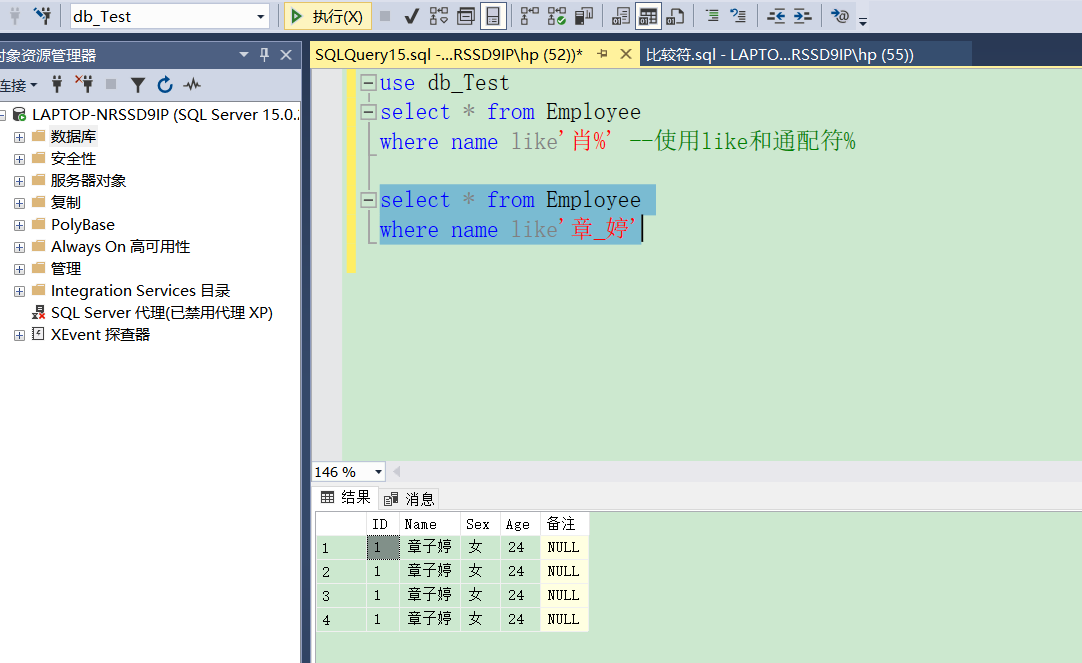This screenshot has width=1082, height=663.
Task: Expand the PolyBase folder
Action: pyautogui.click(x=19, y=226)
